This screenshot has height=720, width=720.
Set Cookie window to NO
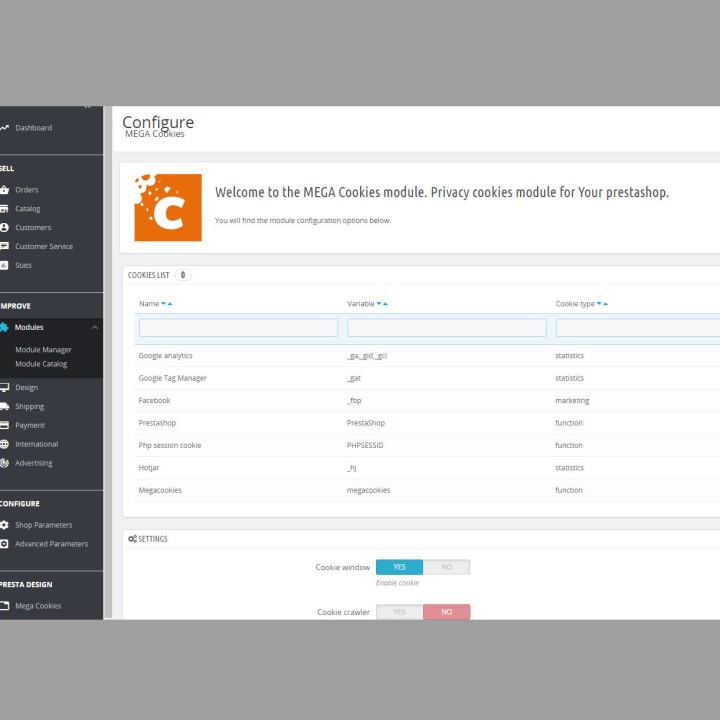446,567
